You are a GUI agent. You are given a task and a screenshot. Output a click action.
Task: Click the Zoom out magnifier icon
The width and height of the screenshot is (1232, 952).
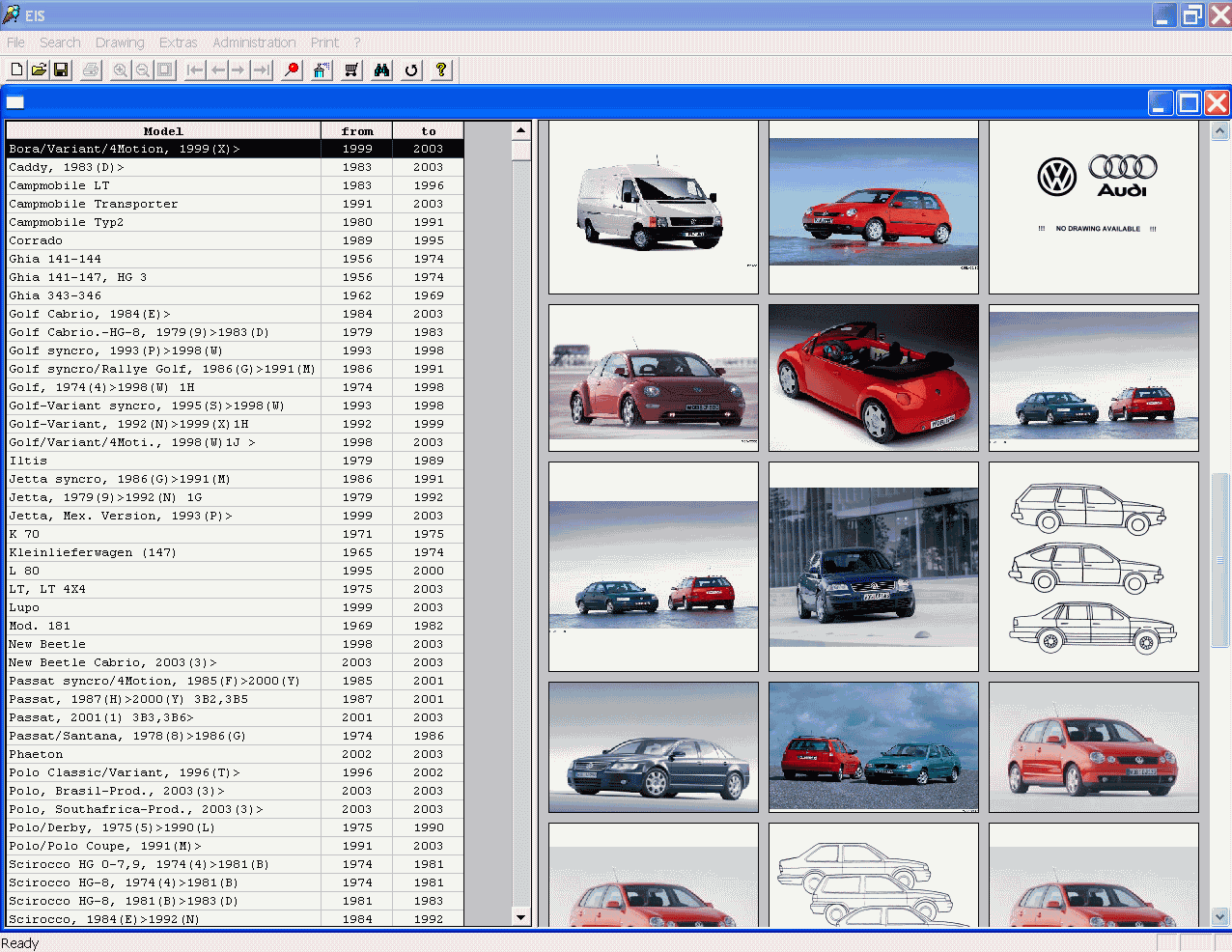tap(143, 70)
